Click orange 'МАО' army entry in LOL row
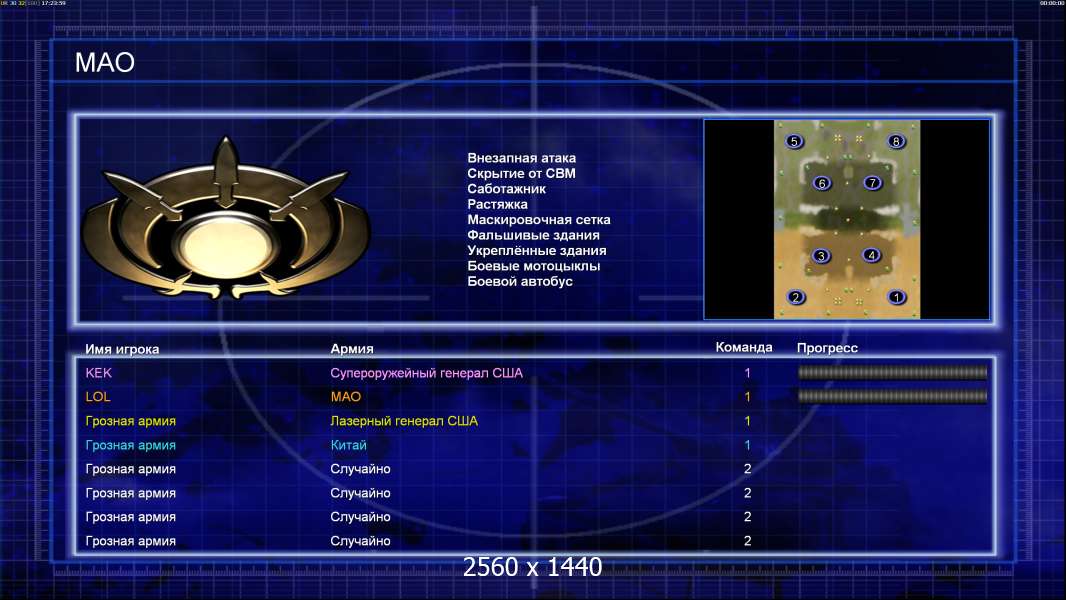This screenshot has height=600, width=1066. pyautogui.click(x=345, y=397)
